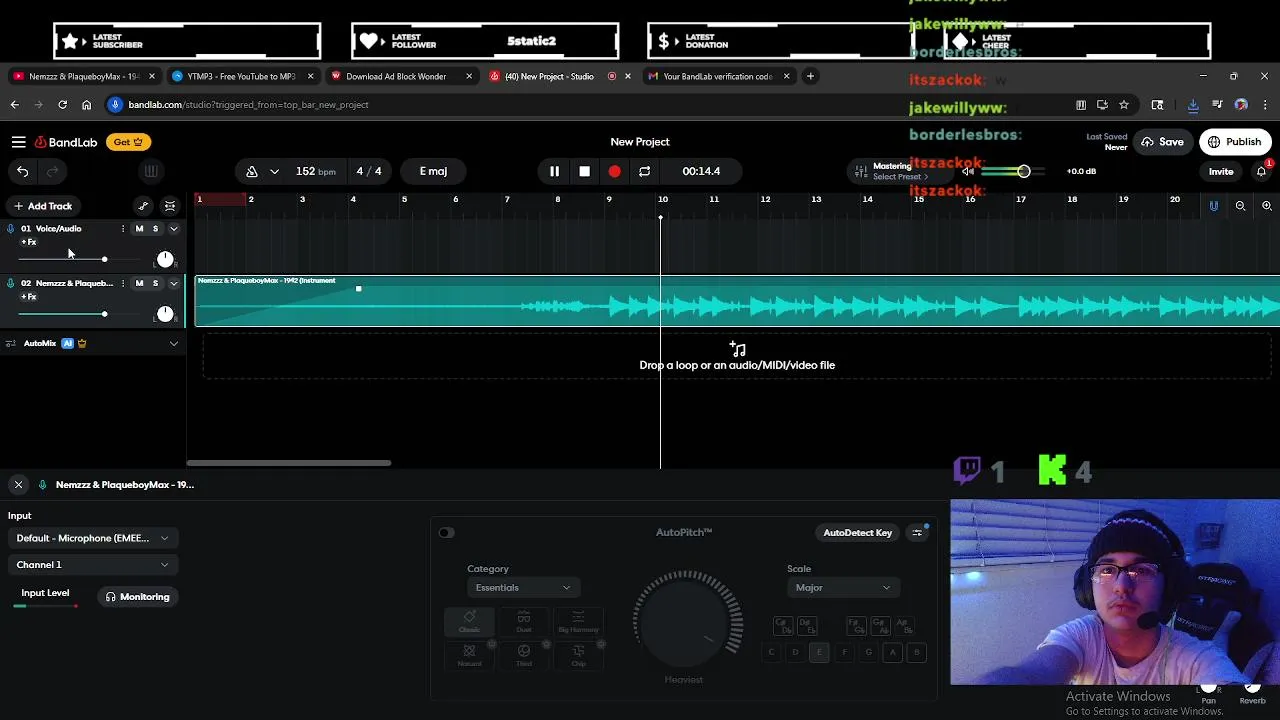Pause playback
The width and height of the screenshot is (1280, 720).
(x=554, y=171)
